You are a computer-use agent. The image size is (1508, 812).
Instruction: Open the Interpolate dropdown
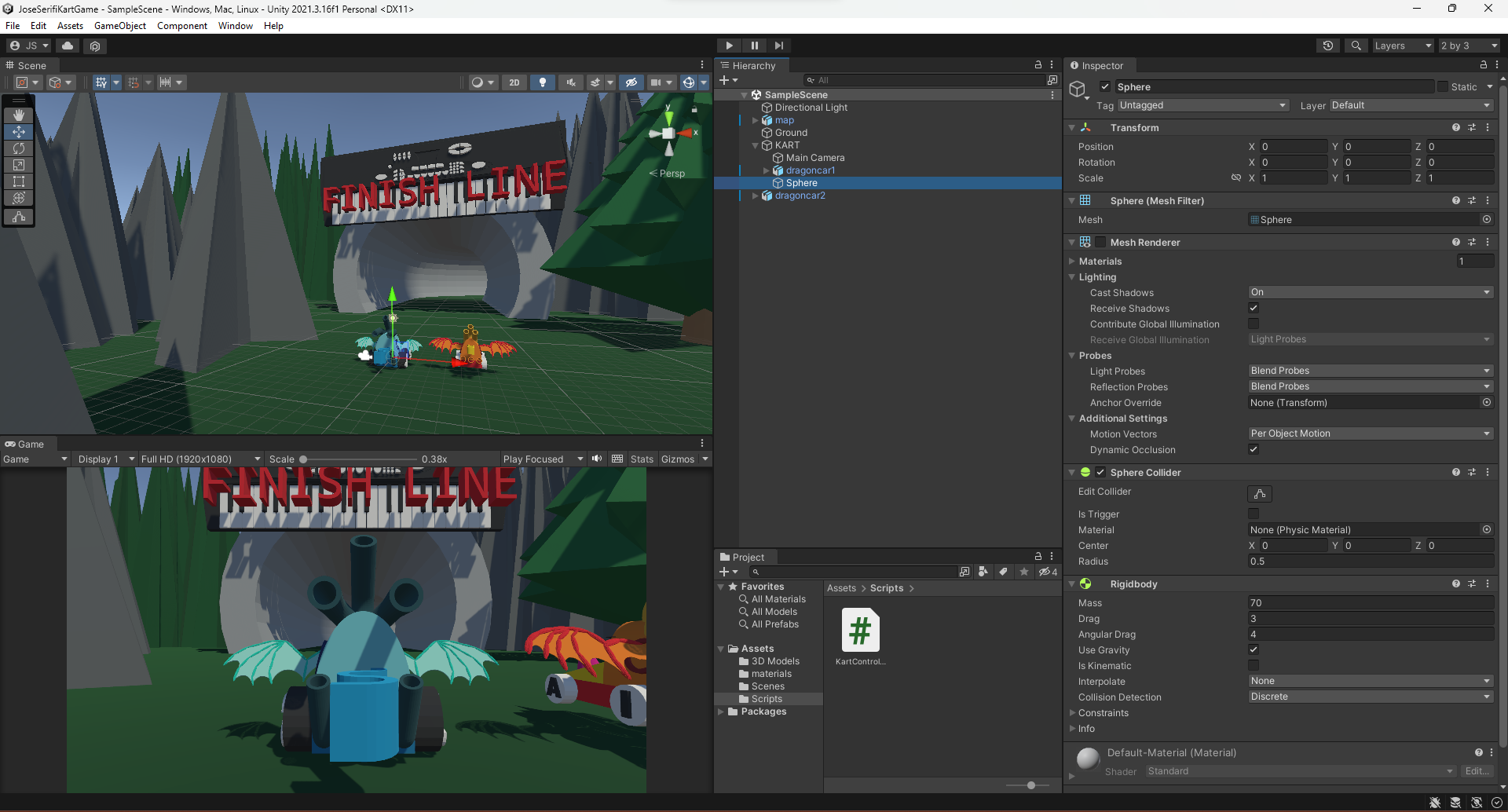pyautogui.click(x=1371, y=681)
